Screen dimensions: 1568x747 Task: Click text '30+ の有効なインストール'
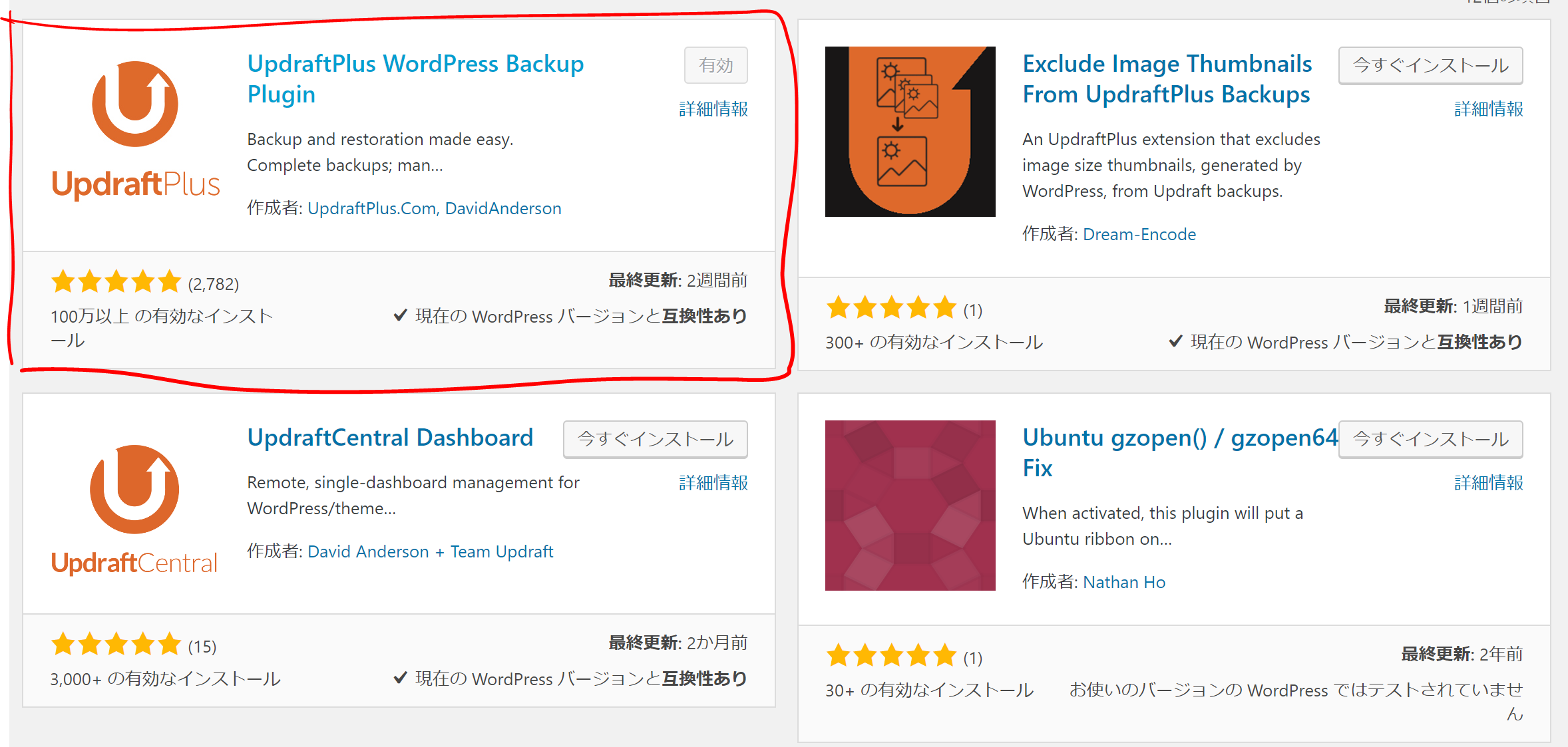coord(930,690)
